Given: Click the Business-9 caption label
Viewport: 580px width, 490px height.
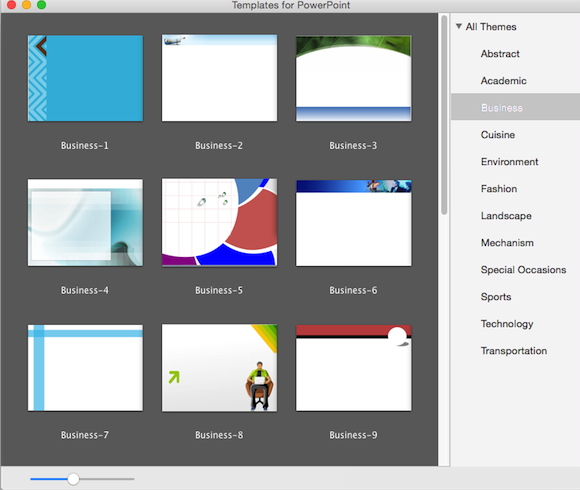Looking at the screenshot, I should [353, 435].
